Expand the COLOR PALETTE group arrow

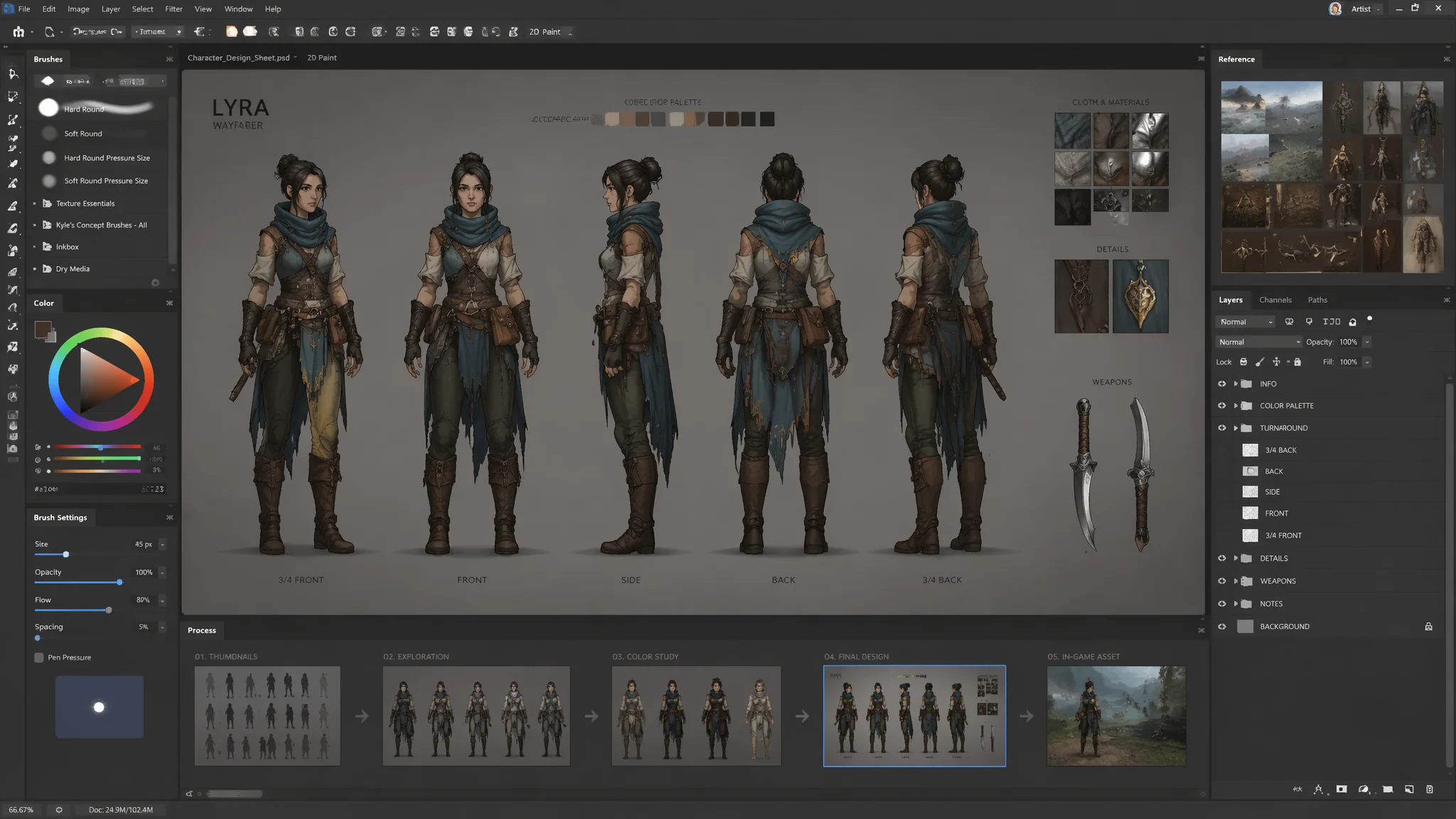click(1236, 406)
